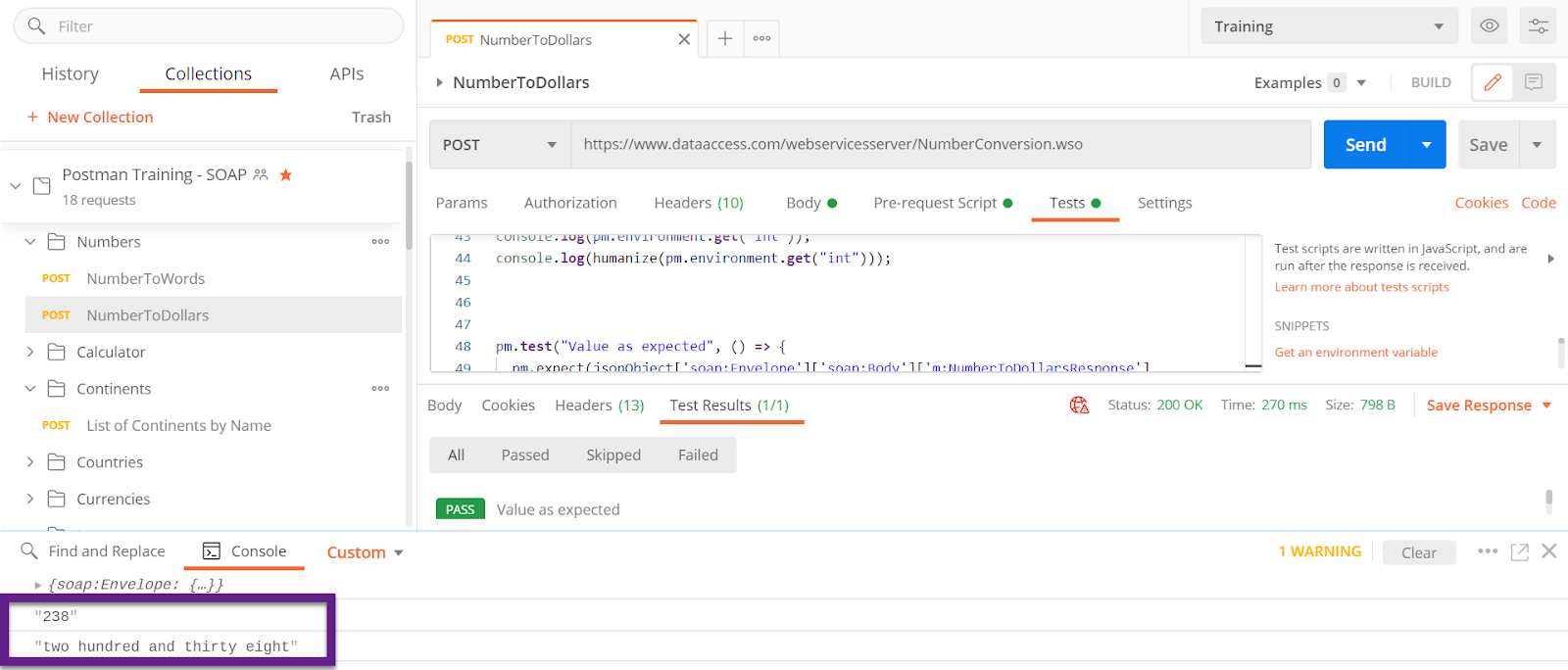The width and height of the screenshot is (1568, 670).
Task: Open the Send button dropdown arrow
Action: click(x=1427, y=145)
